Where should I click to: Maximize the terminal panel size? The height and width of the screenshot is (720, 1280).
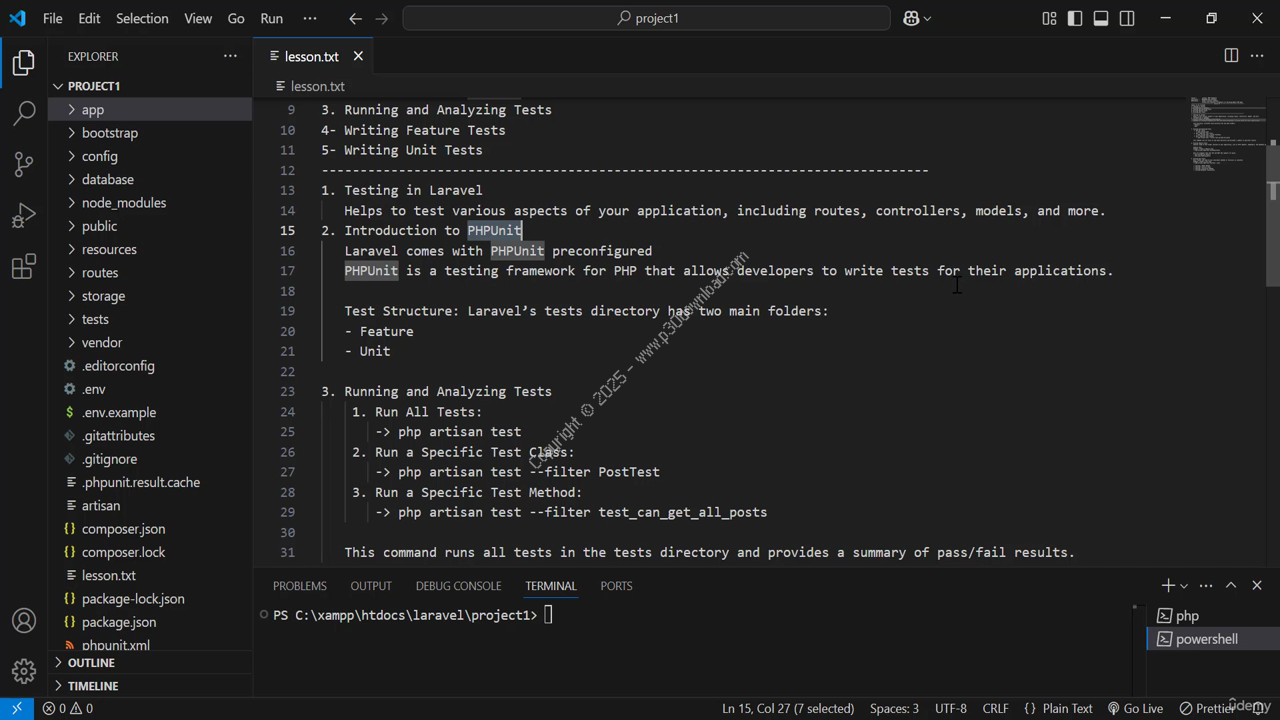pyautogui.click(x=1231, y=585)
